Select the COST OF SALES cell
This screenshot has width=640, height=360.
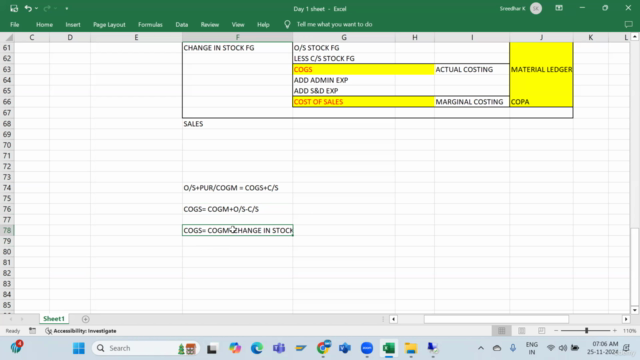[344, 102]
